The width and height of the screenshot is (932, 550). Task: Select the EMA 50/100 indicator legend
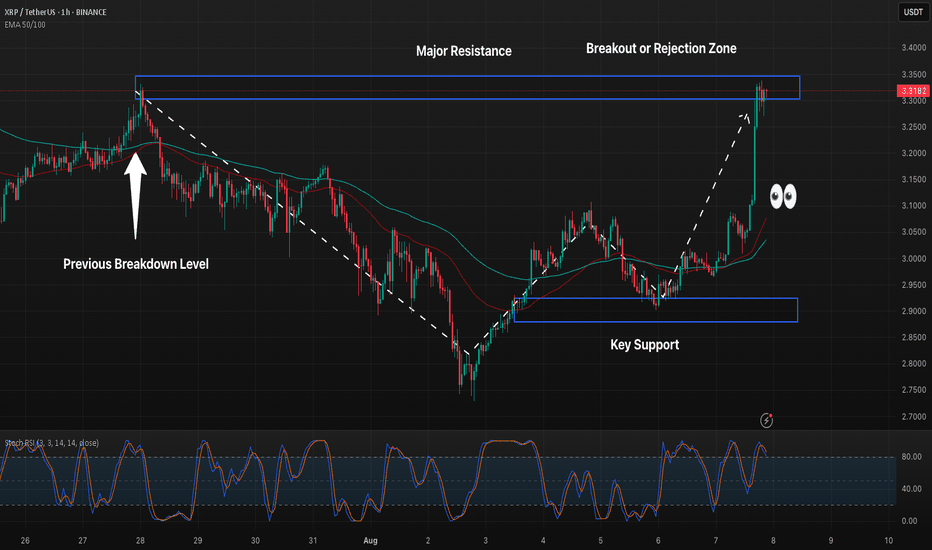tap(25, 25)
